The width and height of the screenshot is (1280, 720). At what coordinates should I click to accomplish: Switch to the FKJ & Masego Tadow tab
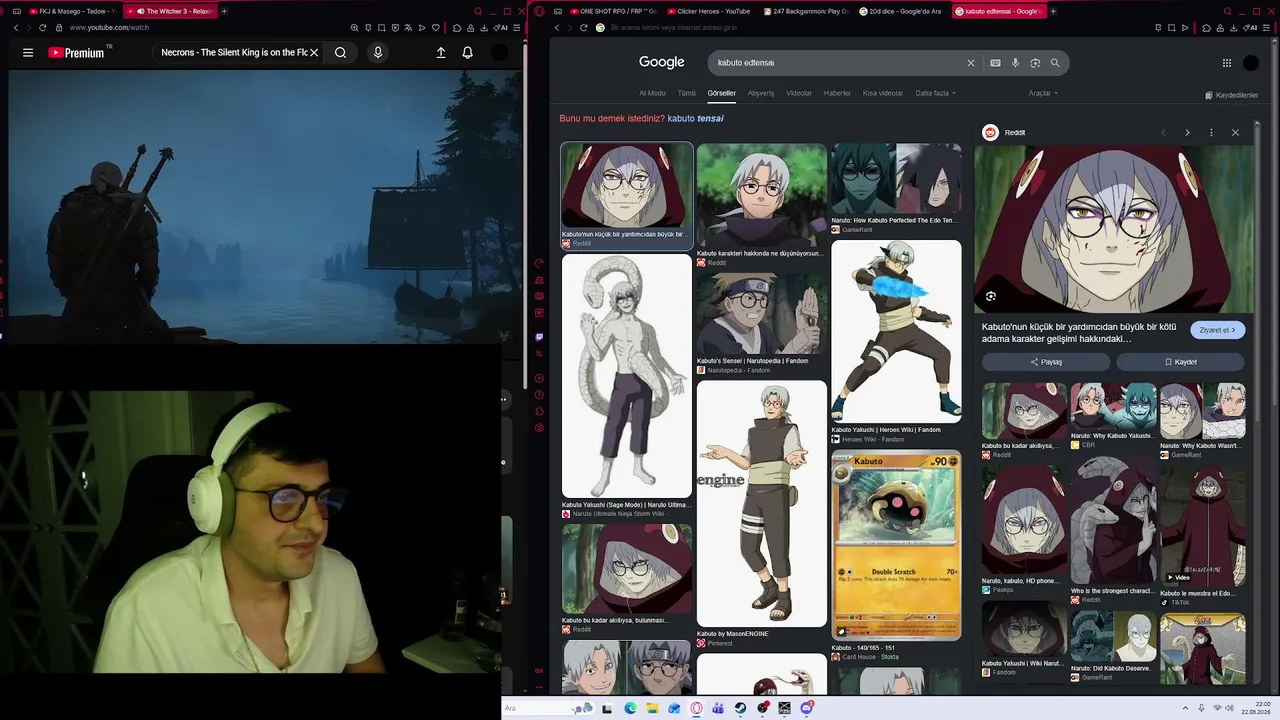(72, 11)
